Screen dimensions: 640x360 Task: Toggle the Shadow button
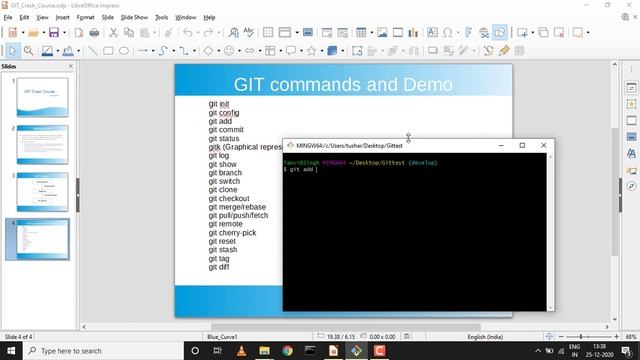tap(432, 51)
